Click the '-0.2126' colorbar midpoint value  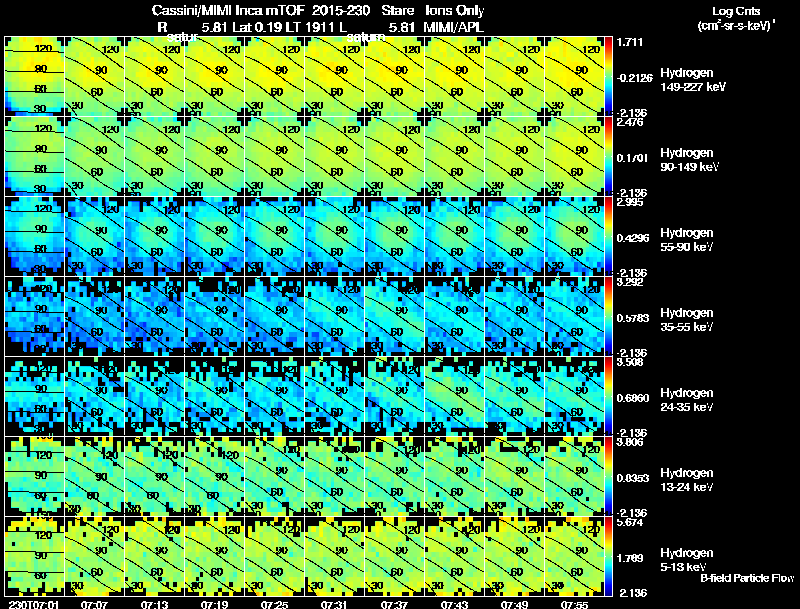click(x=634, y=78)
